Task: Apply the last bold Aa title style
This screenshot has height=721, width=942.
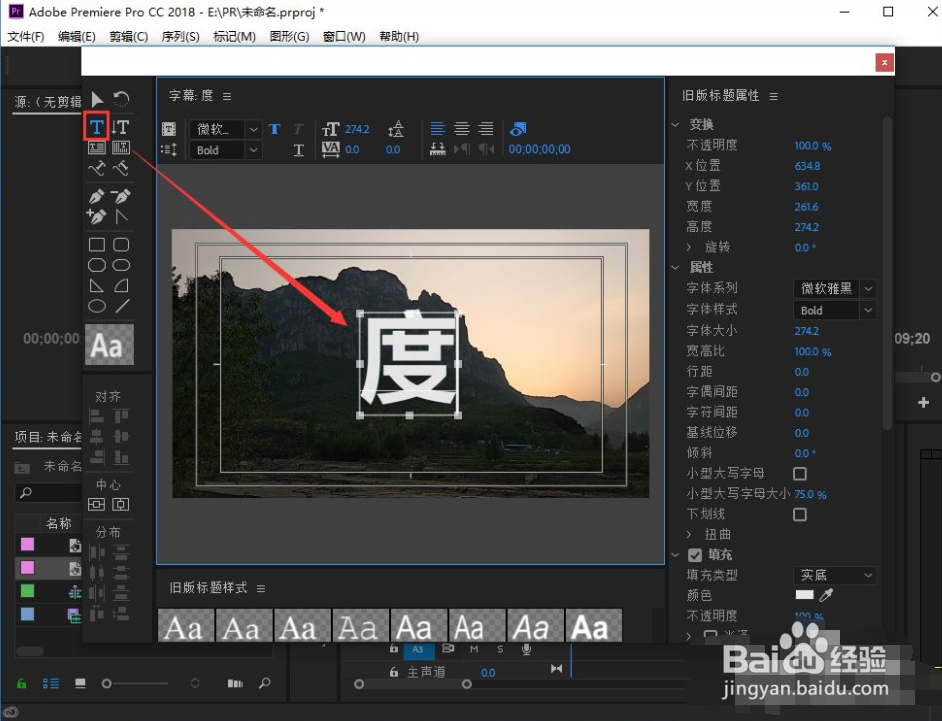Action: (594, 625)
